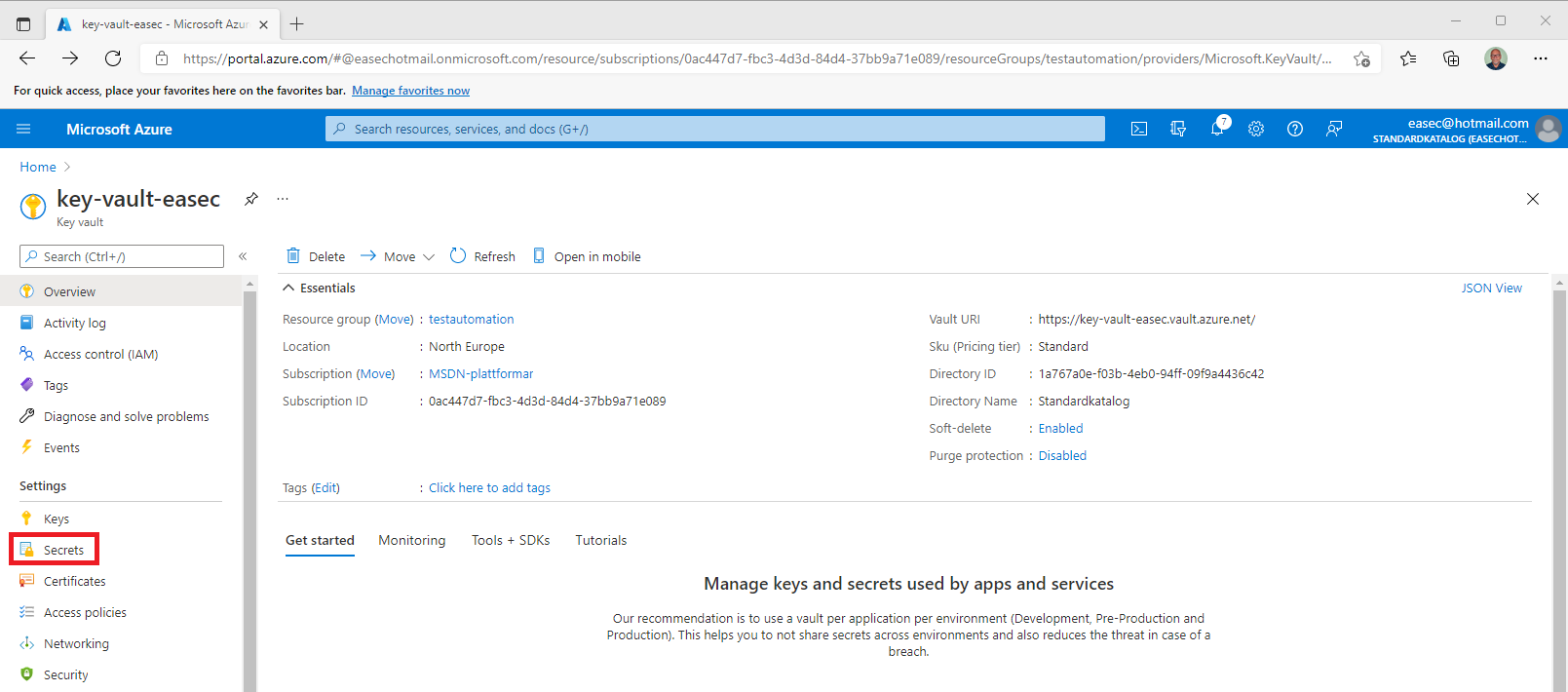Click the Delete toolbar button

(x=316, y=256)
